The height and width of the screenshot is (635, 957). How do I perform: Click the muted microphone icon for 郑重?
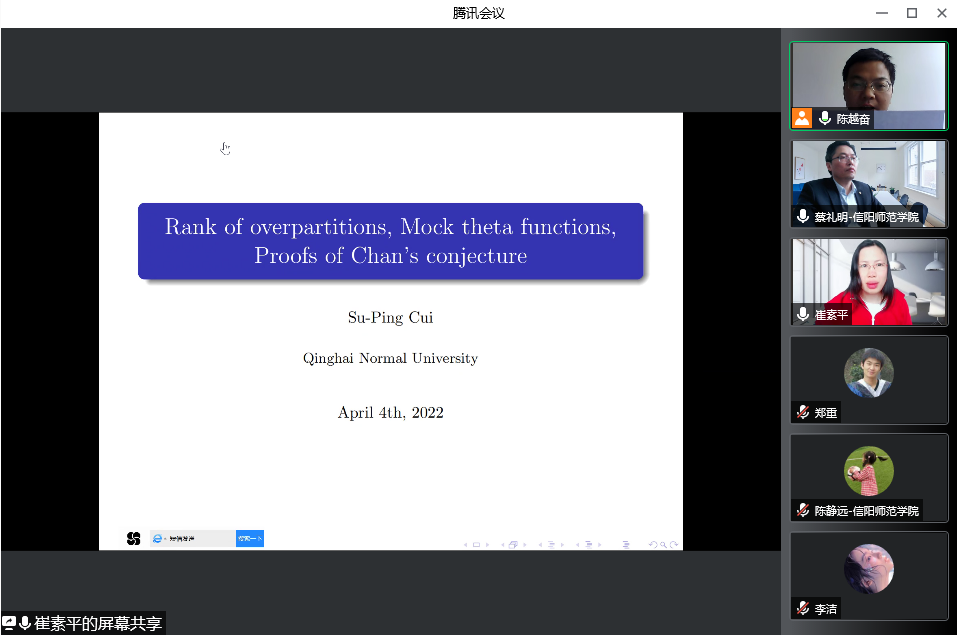pos(803,412)
